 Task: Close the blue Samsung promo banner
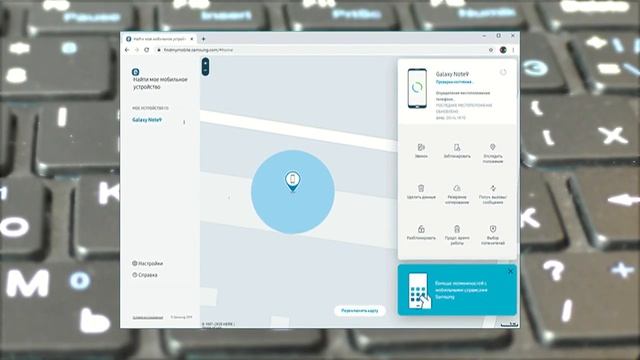click(x=510, y=271)
